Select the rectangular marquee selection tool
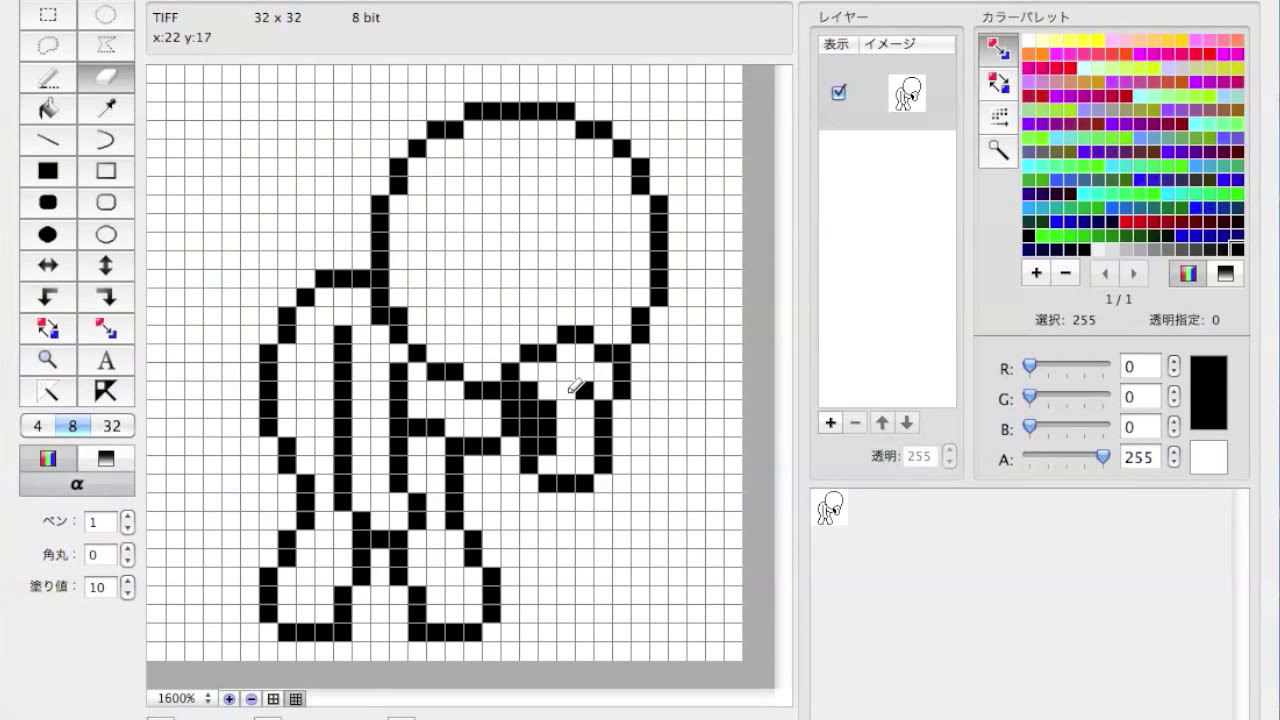This screenshot has height=720, width=1280. pyautogui.click(x=48, y=15)
